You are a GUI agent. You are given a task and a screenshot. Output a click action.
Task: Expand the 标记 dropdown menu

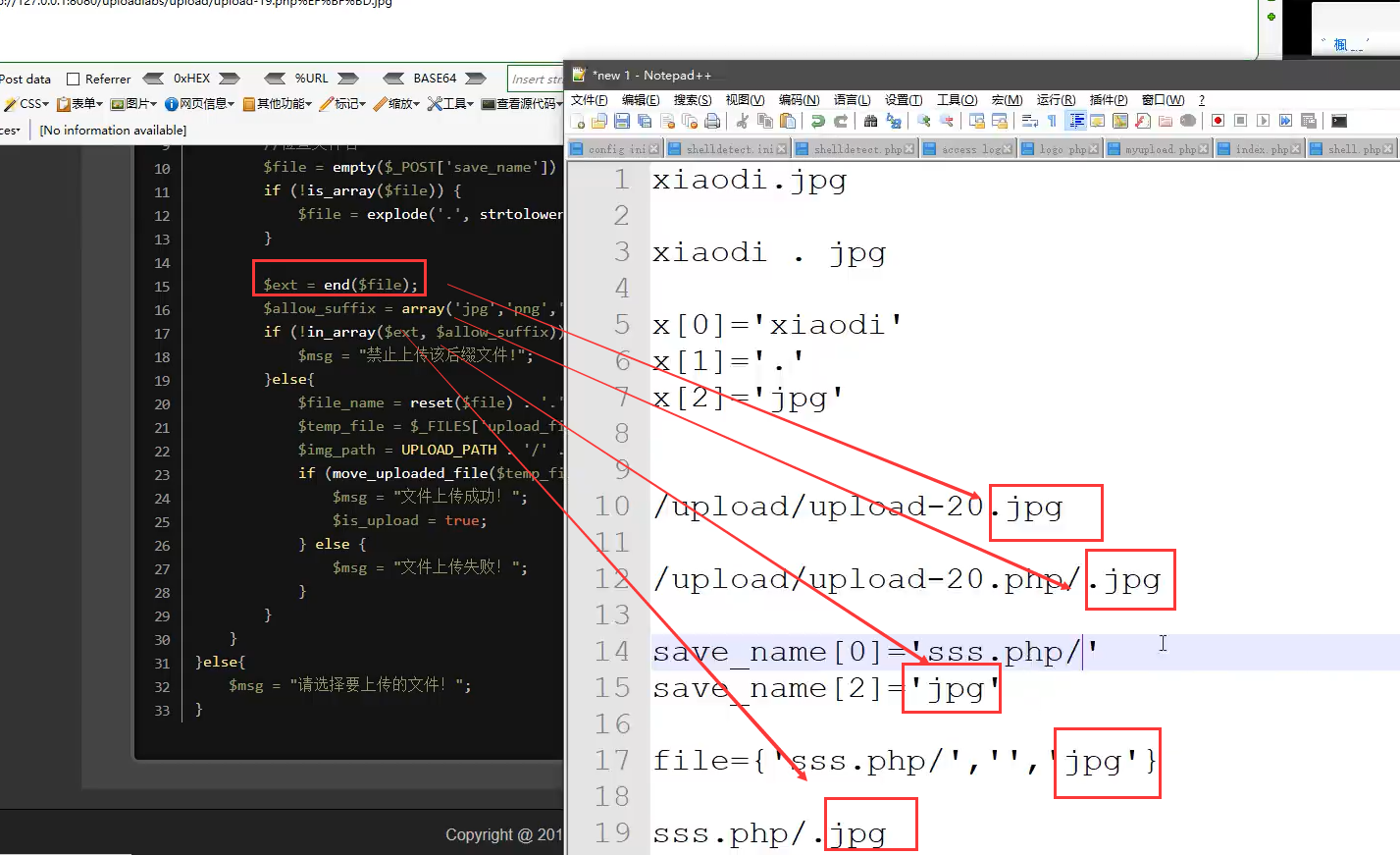pyautogui.click(x=342, y=104)
